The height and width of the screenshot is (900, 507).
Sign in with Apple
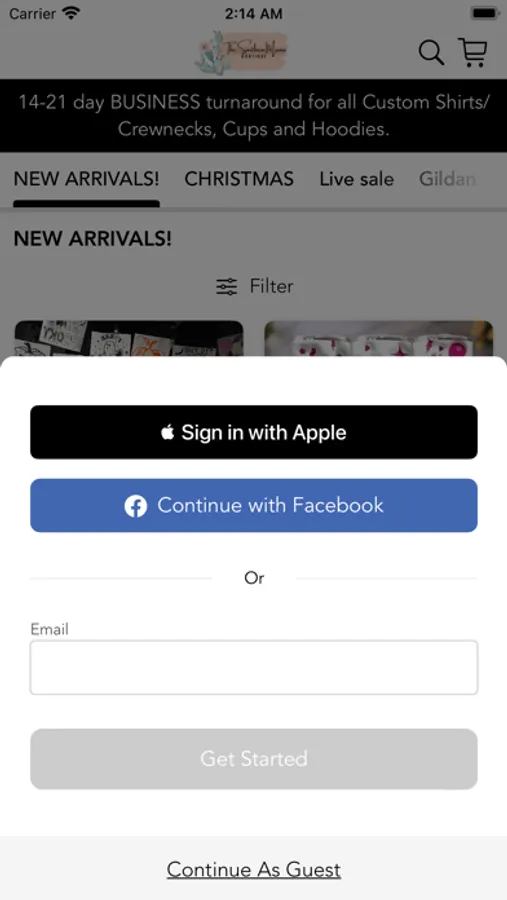point(254,432)
